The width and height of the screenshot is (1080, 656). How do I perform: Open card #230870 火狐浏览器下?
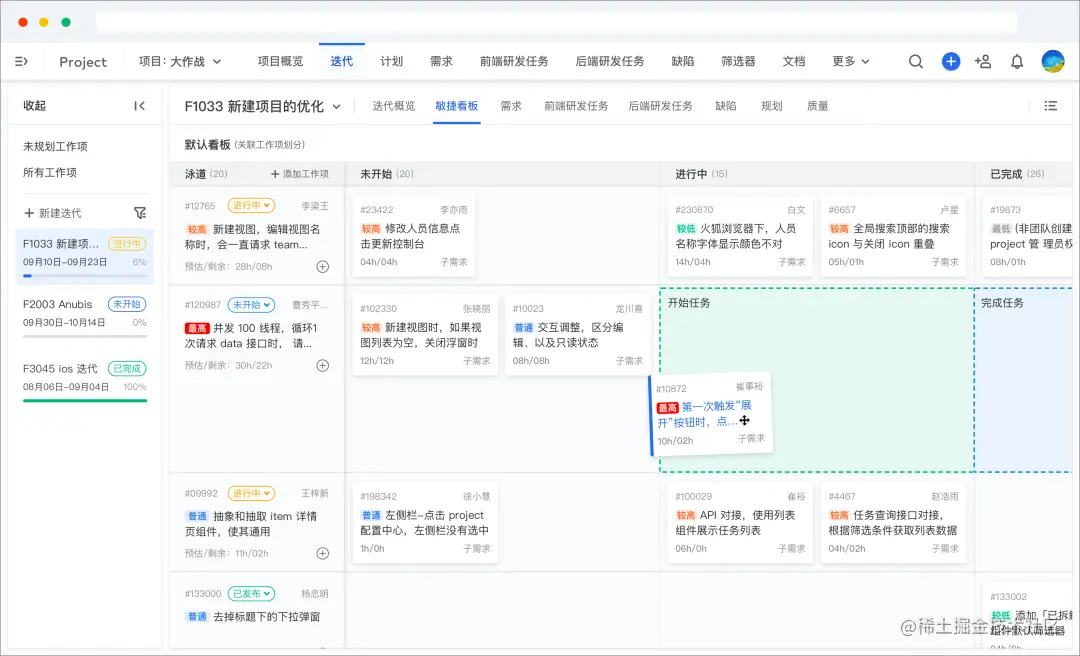click(740, 236)
